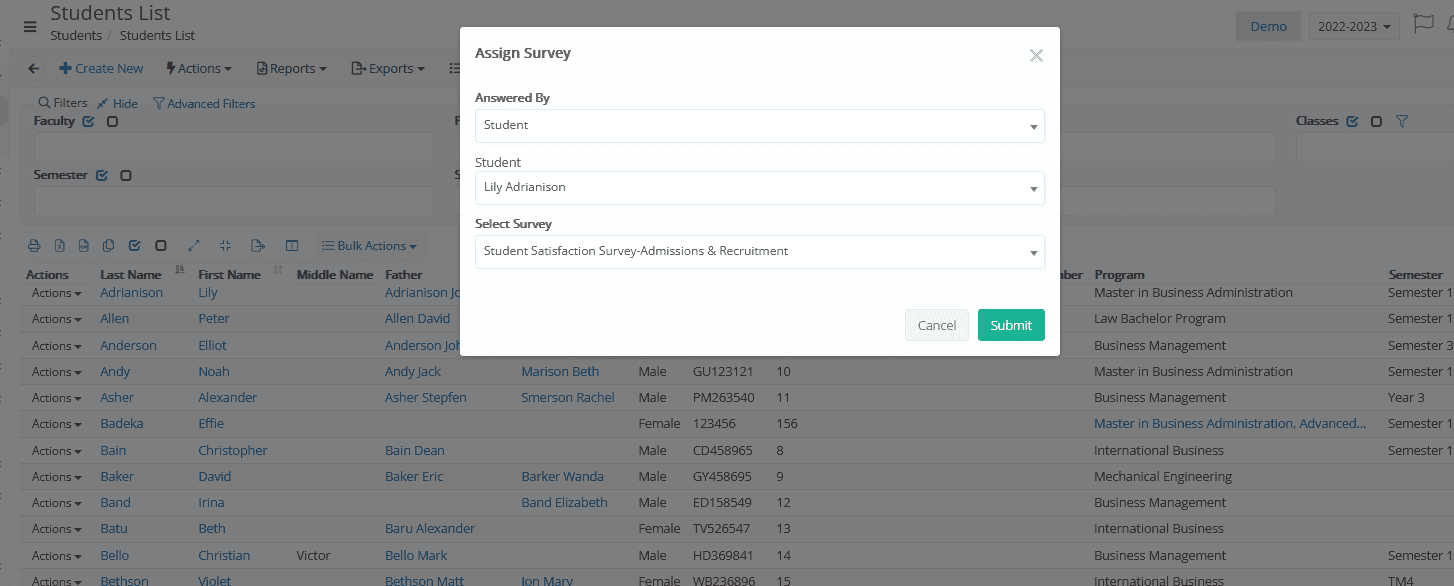Image resolution: width=1454 pixels, height=586 pixels.
Task: Open Marison Beth mother link
Action: tap(560, 372)
